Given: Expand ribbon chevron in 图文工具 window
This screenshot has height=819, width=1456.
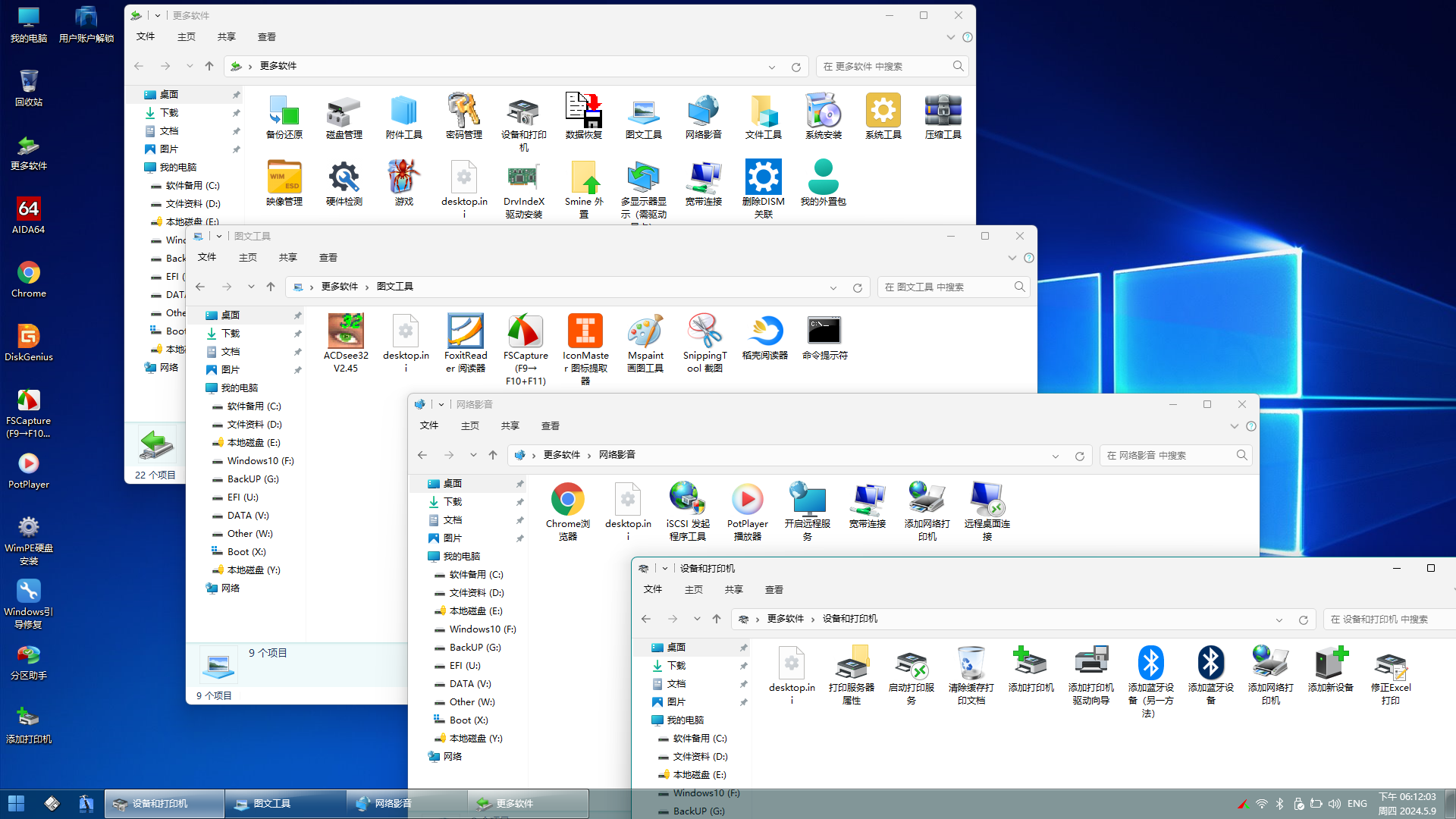Looking at the screenshot, I should [1012, 258].
